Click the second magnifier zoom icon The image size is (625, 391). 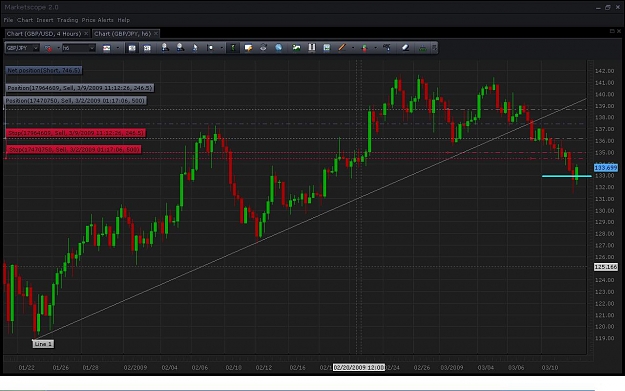[x=180, y=48]
